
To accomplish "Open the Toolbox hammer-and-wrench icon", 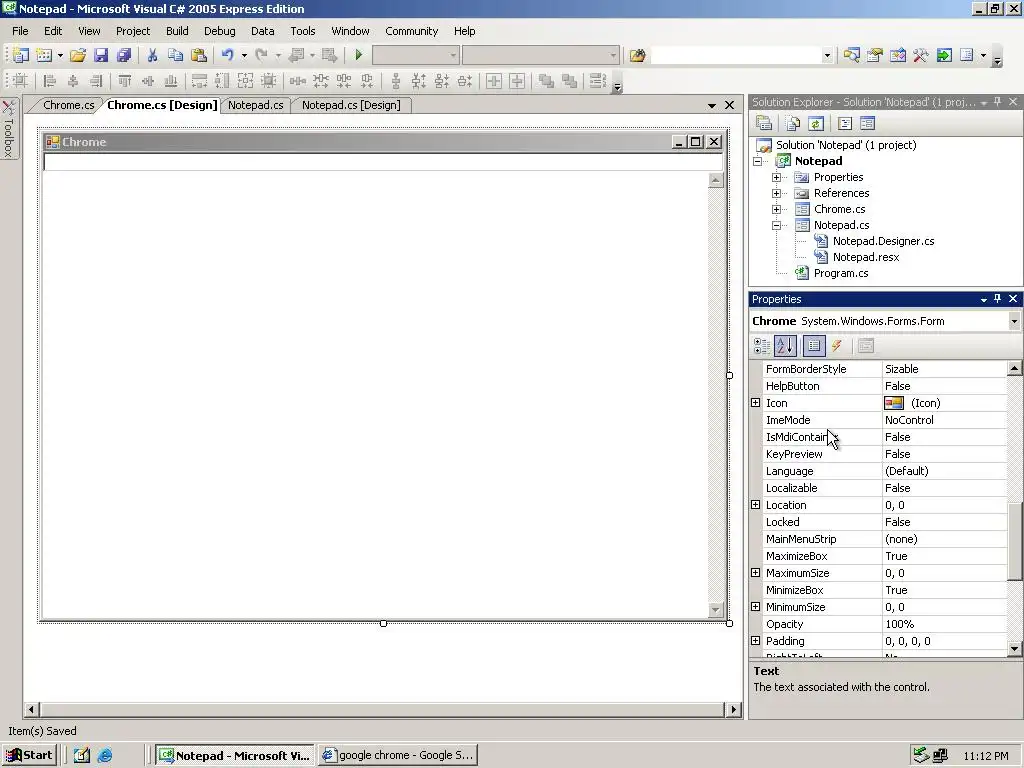I will (921, 56).
